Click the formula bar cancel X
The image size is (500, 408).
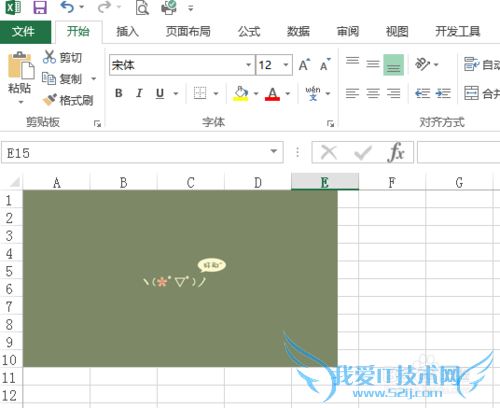point(329,153)
